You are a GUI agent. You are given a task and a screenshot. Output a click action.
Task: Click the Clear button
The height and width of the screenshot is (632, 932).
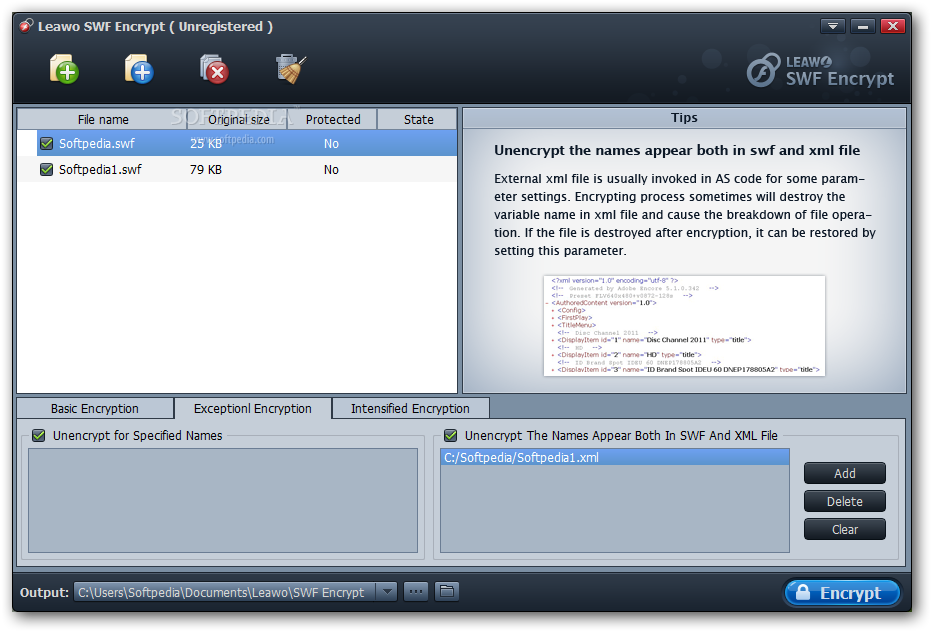pyautogui.click(x=845, y=529)
